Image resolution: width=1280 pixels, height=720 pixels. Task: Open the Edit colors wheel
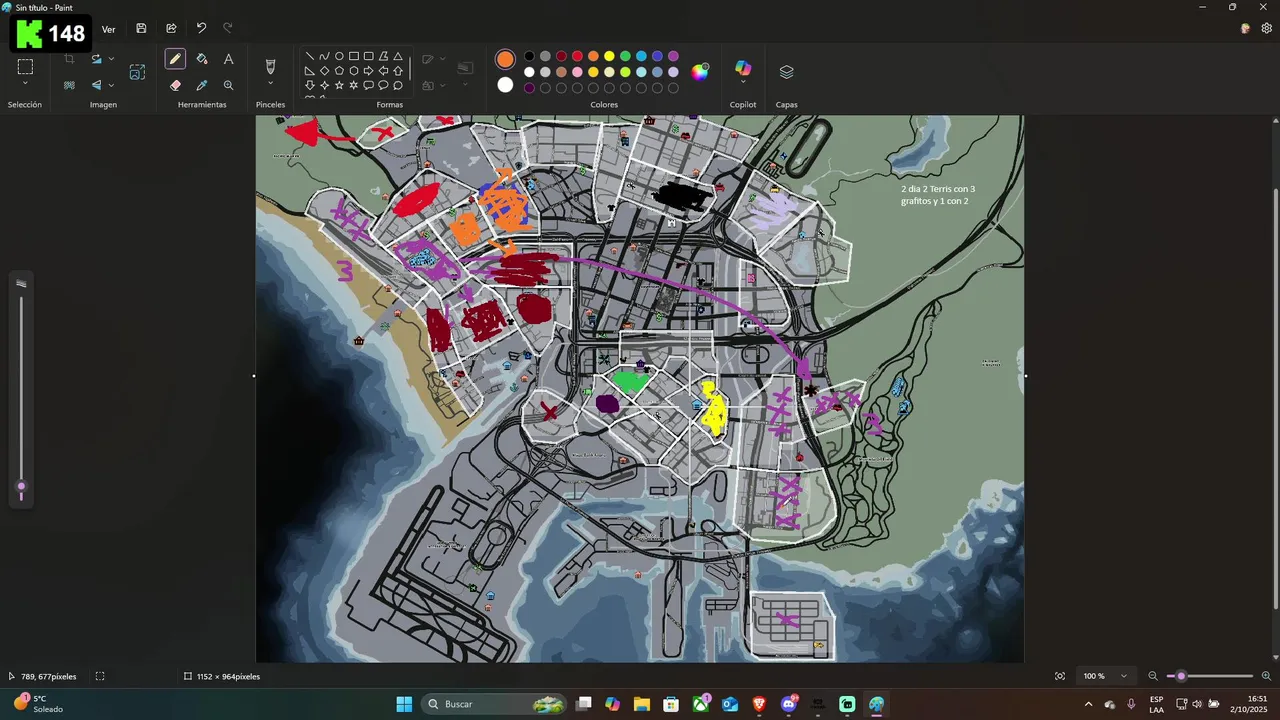(x=700, y=71)
